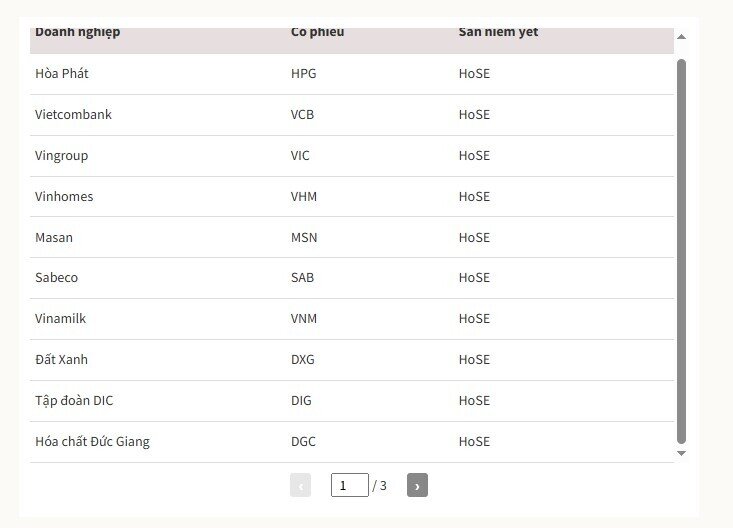Click the Sabeco company entry
The width and height of the screenshot is (733, 528).
[x=57, y=278]
